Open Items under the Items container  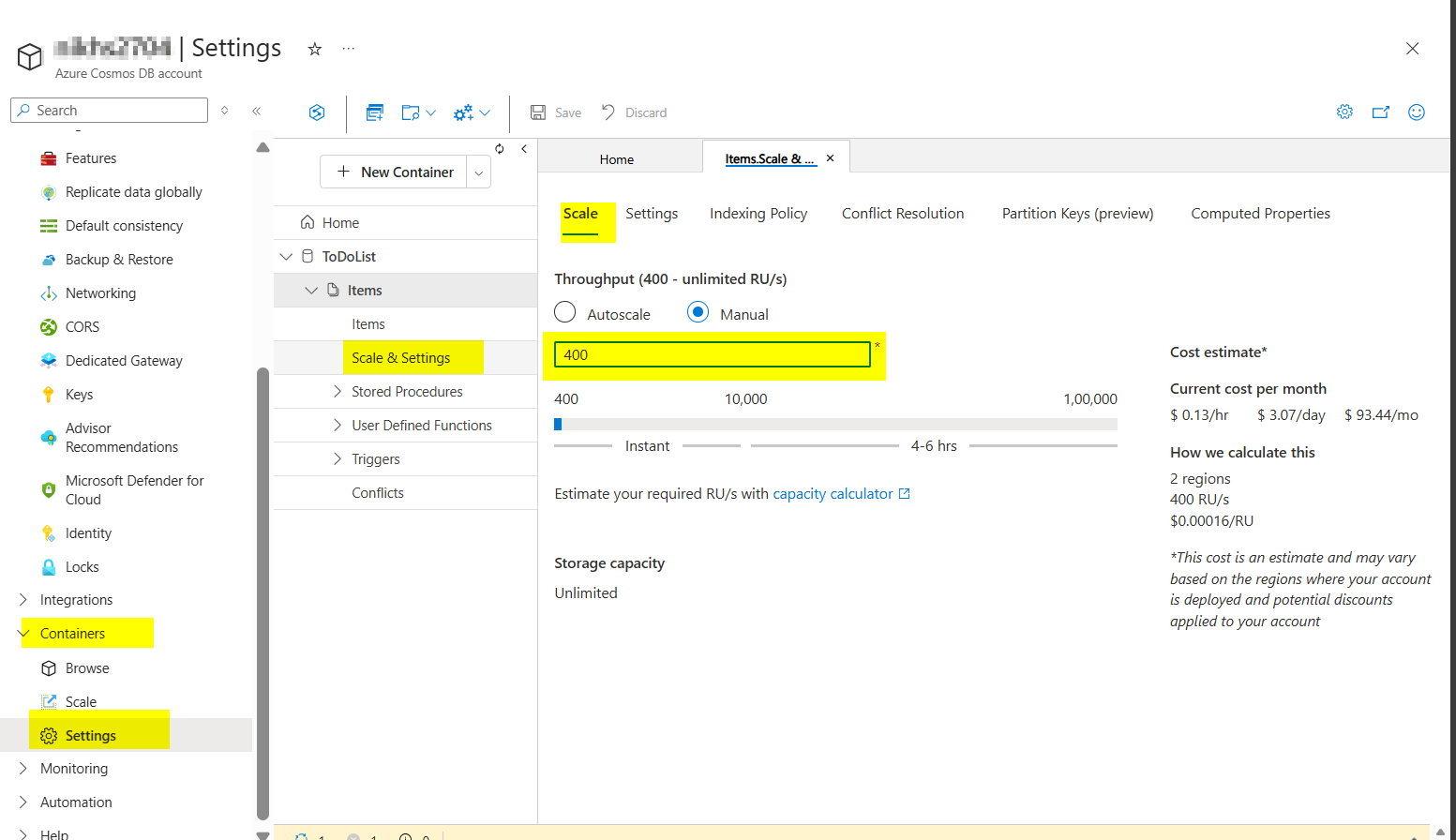[368, 324]
